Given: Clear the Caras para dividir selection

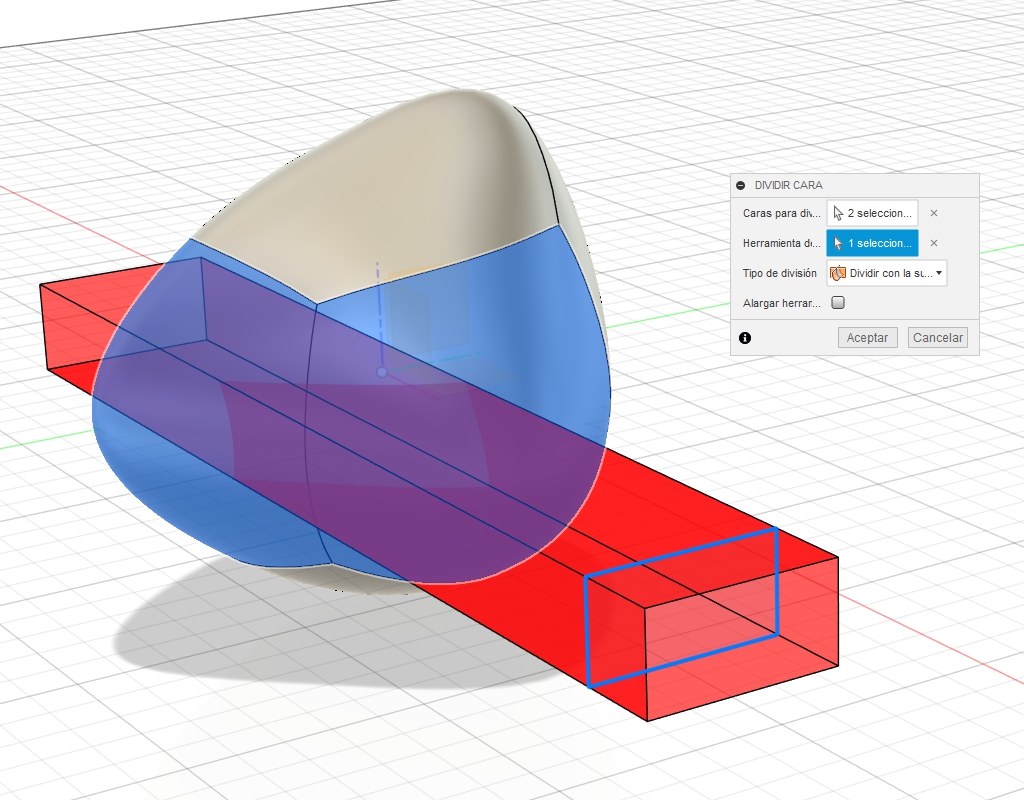Looking at the screenshot, I should pyautogui.click(x=933, y=213).
